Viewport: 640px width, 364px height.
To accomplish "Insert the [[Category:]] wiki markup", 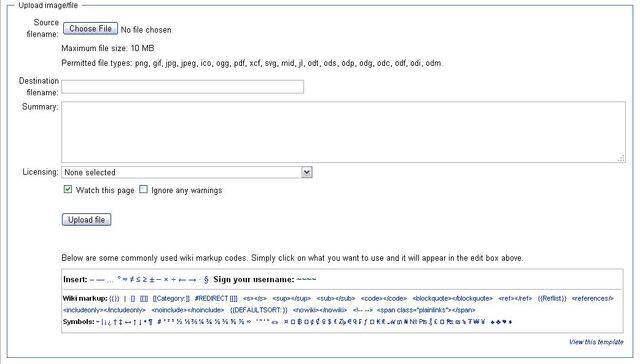I will pyautogui.click(x=171, y=298).
